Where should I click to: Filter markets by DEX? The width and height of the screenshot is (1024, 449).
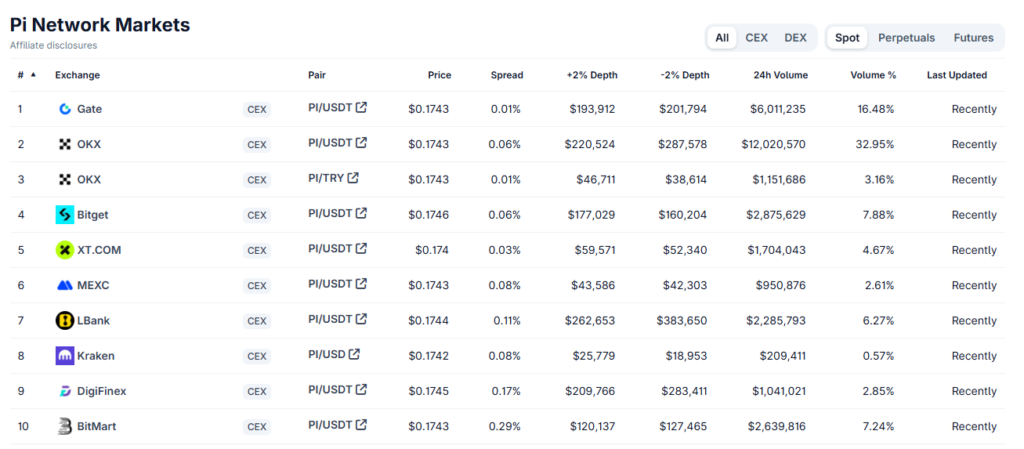(795, 38)
